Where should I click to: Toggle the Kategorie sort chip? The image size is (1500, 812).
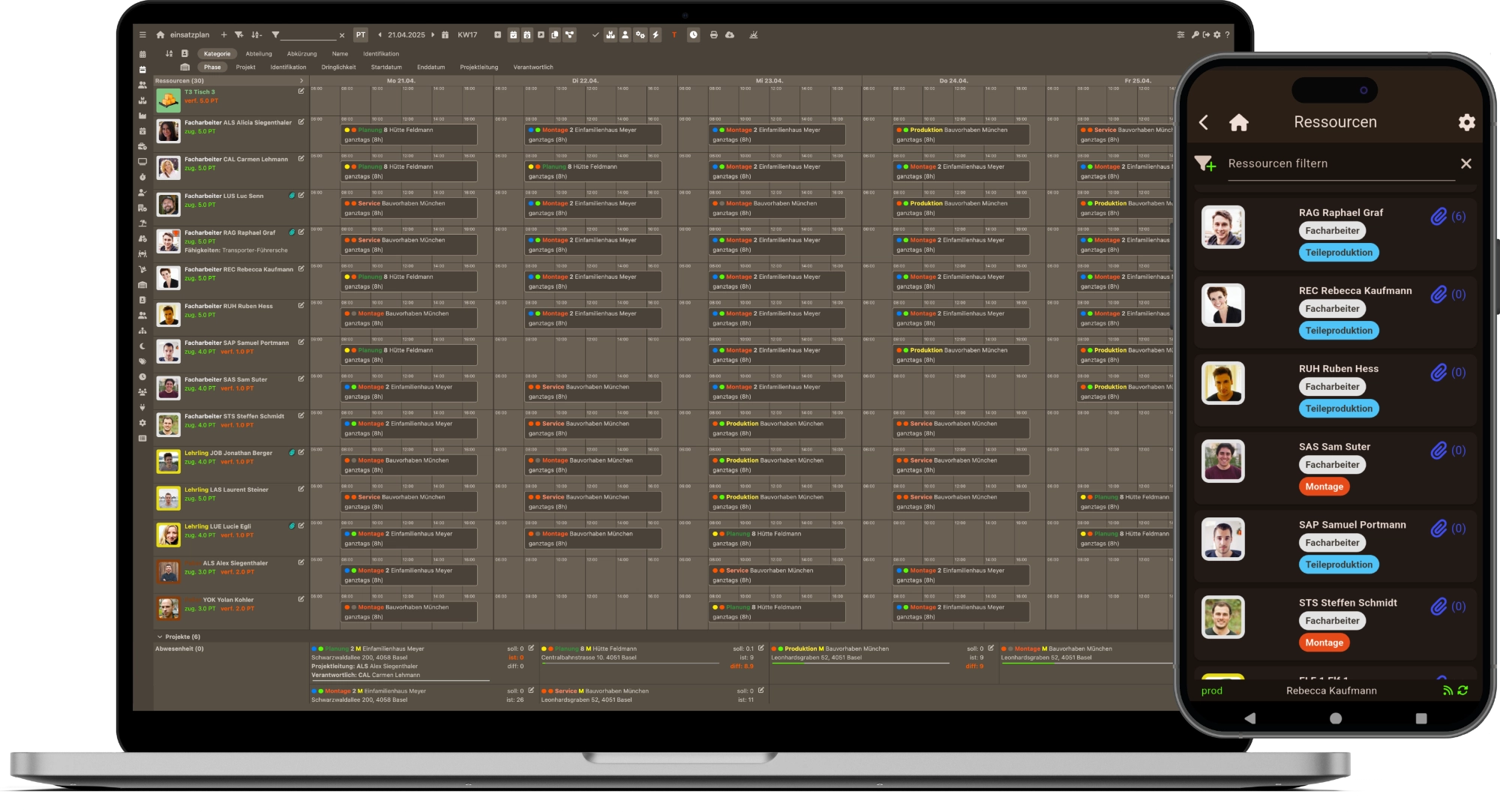(217, 54)
